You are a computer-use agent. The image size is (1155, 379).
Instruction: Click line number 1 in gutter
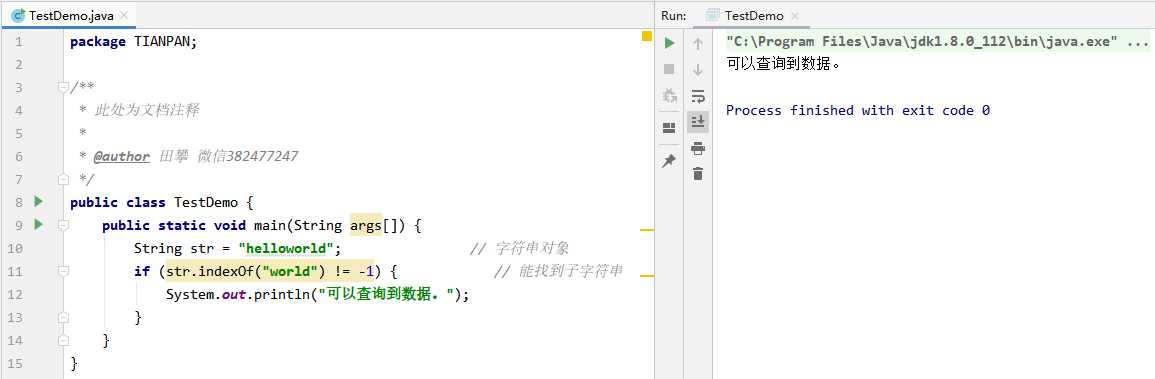pos(18,41)
